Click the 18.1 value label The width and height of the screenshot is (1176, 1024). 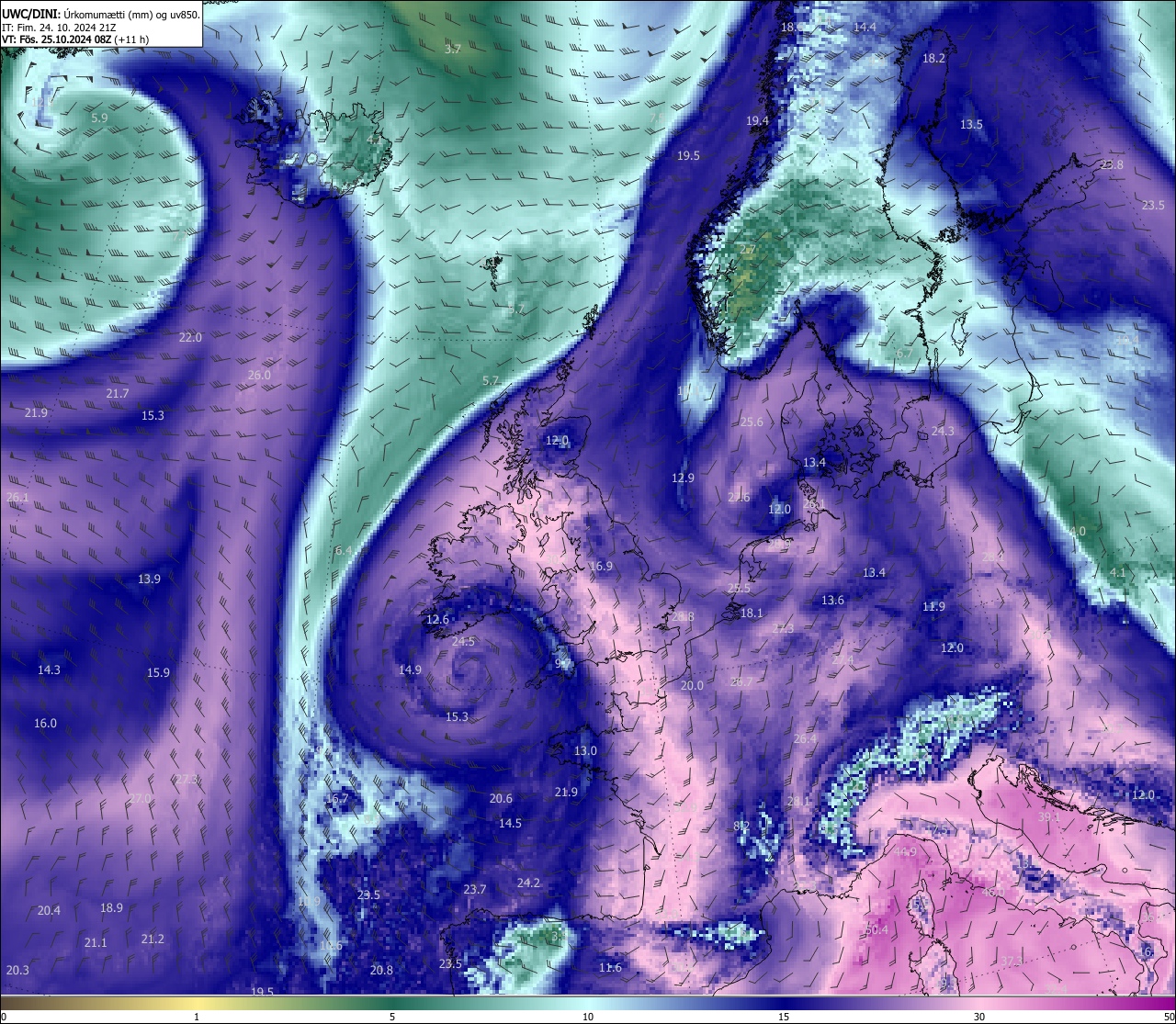pyautogui.click(x=752, y=613)
